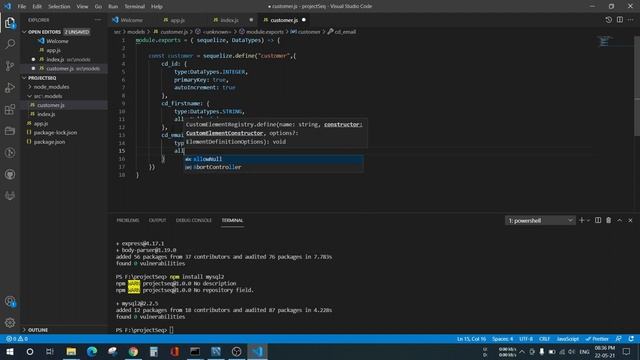Open Microsoft Edge from the taskbar

point(92,351)
